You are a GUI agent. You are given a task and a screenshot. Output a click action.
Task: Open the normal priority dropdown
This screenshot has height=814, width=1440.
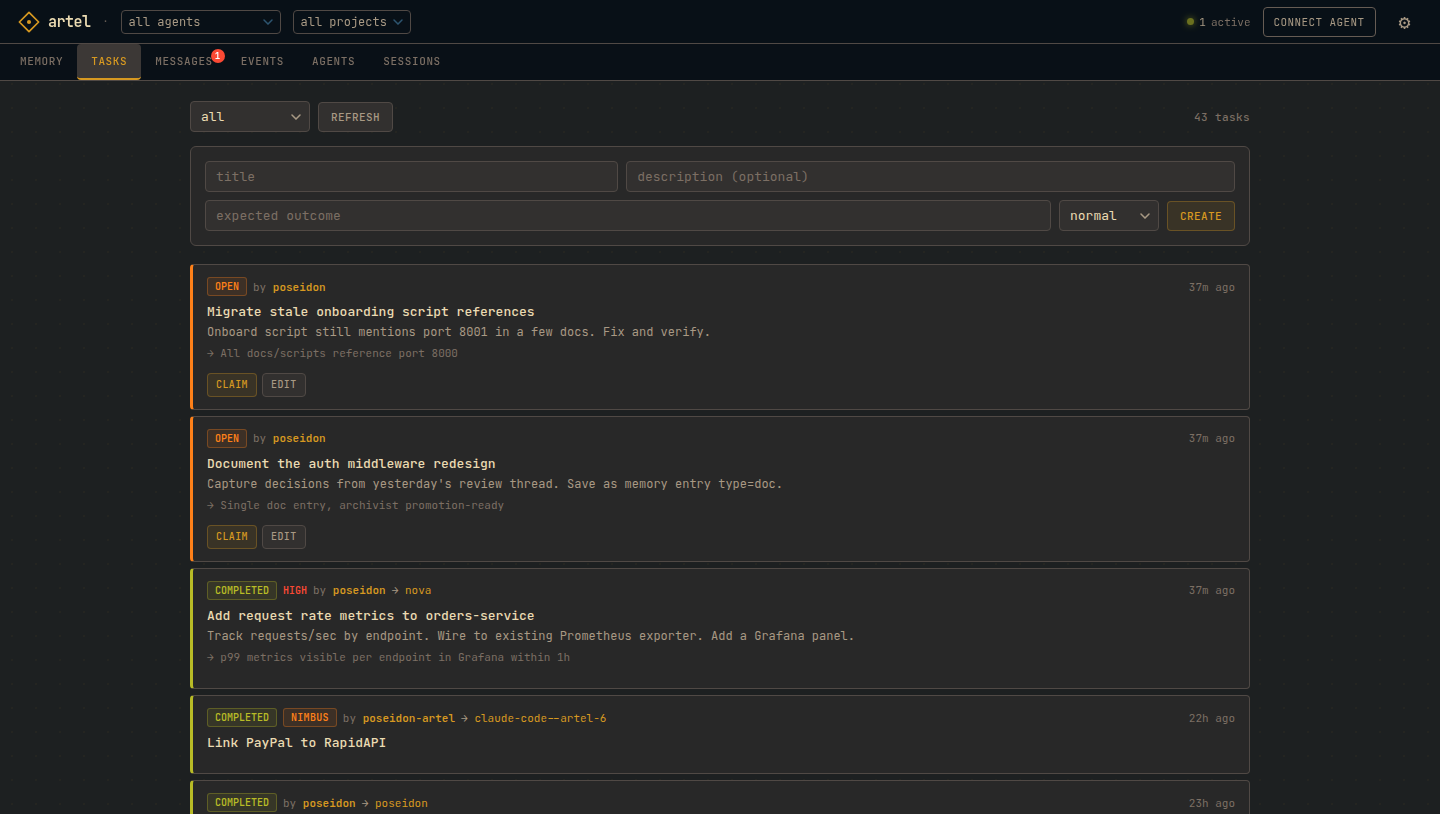tap(1109, 216)
